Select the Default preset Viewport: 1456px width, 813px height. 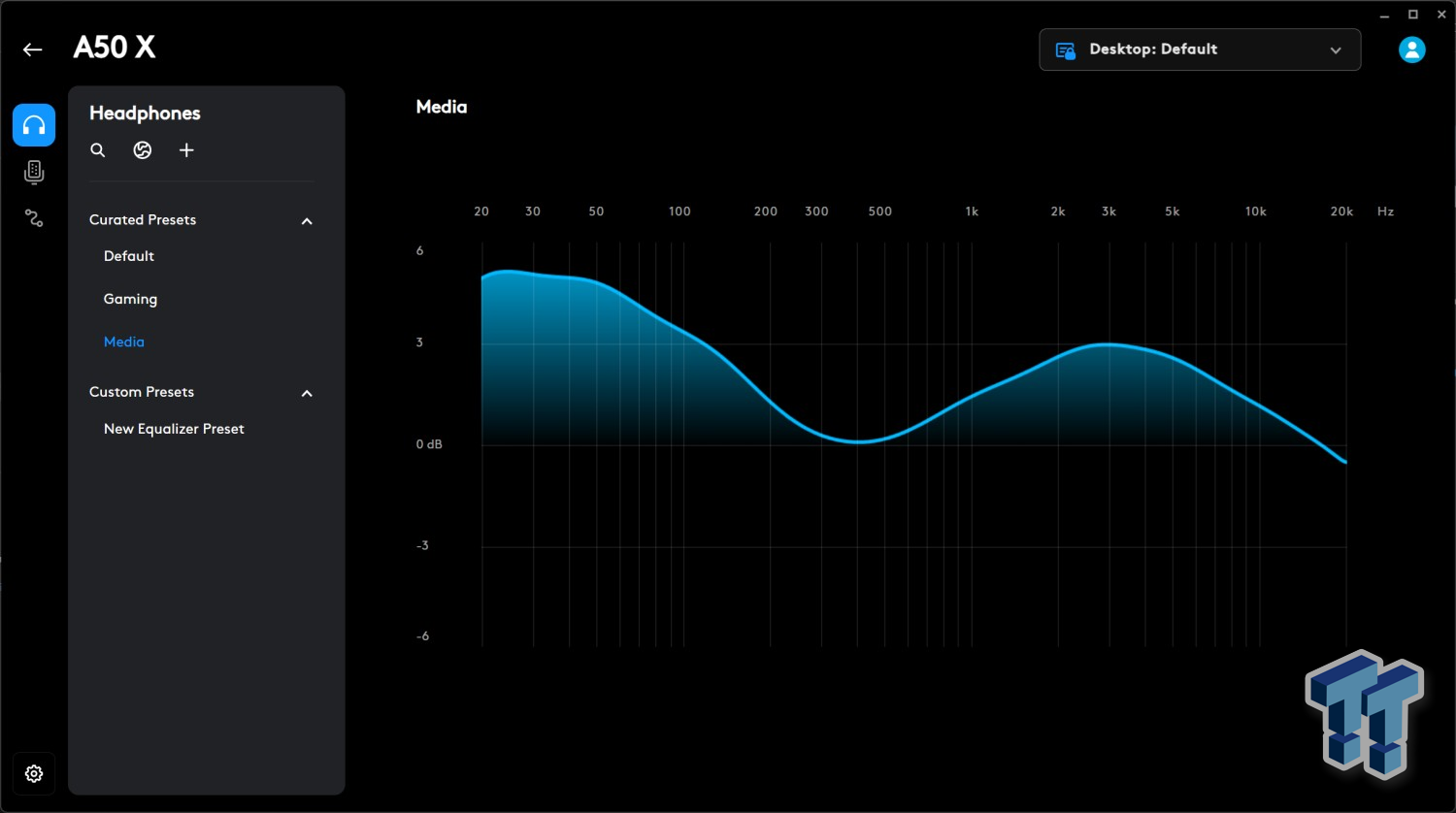pyautogui.click(x=129, y=256)
